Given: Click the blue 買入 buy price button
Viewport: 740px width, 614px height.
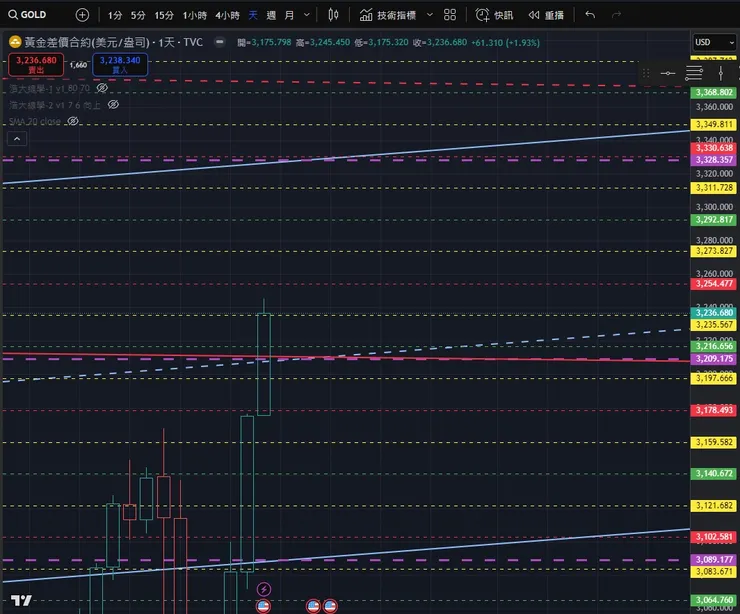Looking at the screenshot, I should pyautogui.click(x=120, y=64).
